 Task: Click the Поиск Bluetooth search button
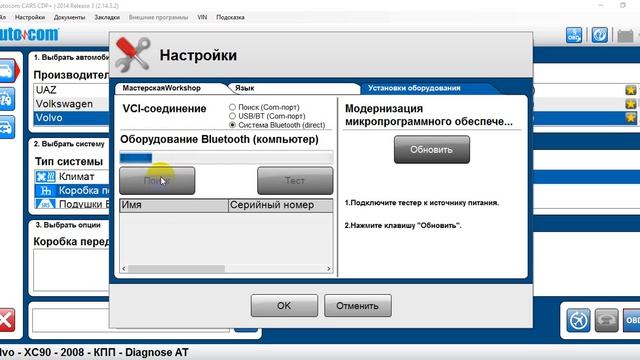pos(157,180)
